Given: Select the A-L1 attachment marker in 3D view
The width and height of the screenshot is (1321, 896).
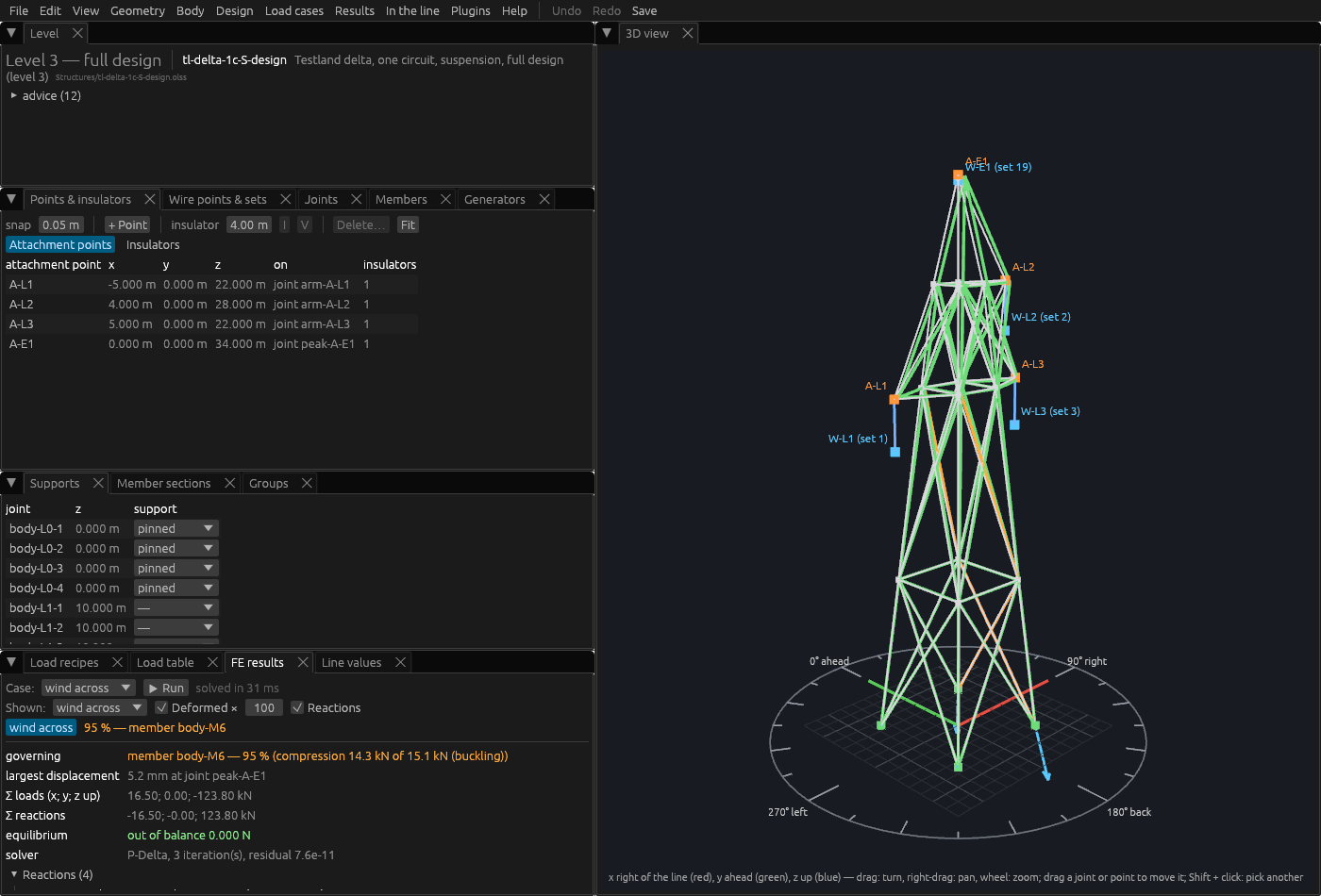Looking at the screenshot, I should pyautogui.click(x=894, y=400).
